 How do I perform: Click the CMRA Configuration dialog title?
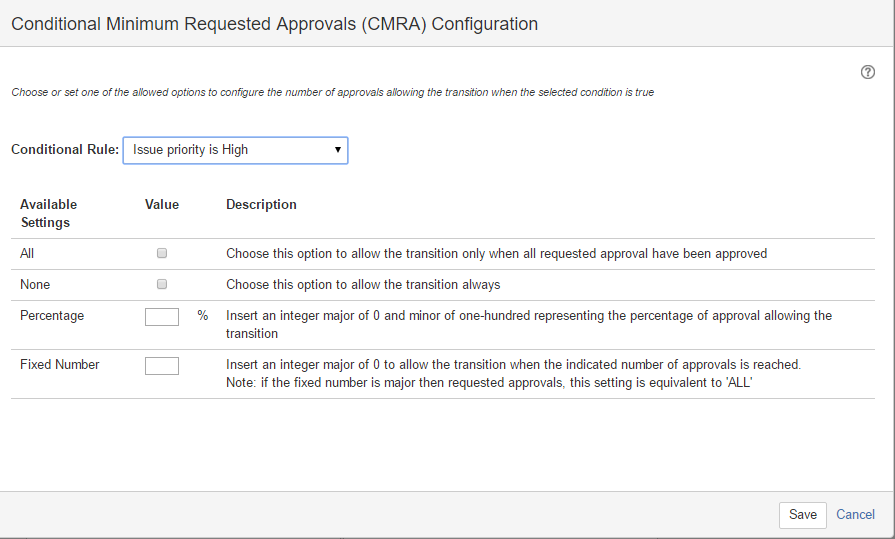pyautogui.click(x=274, y=24)
